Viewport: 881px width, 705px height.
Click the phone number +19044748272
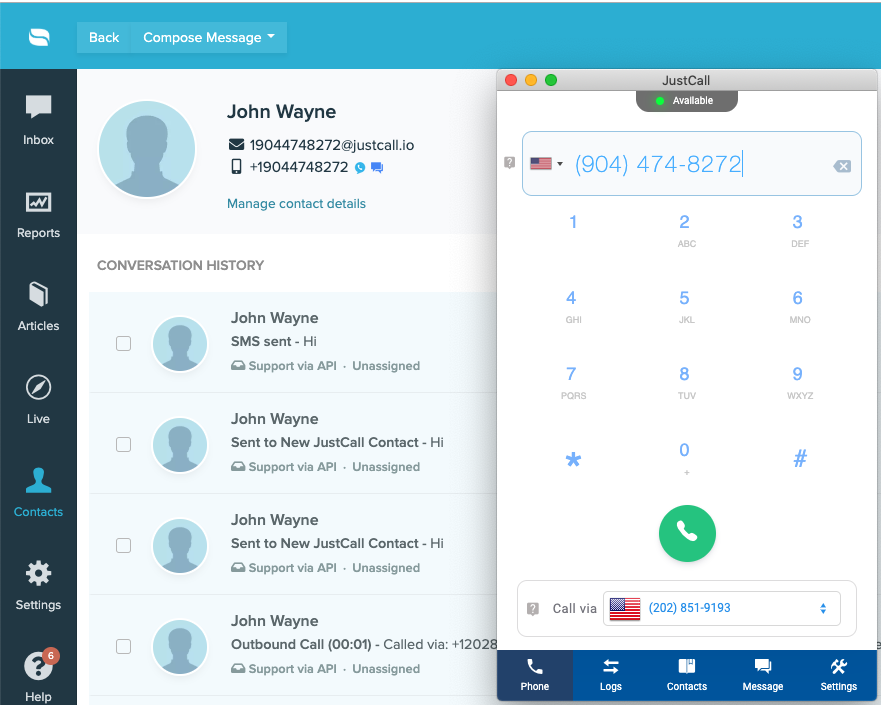(299, 167)
